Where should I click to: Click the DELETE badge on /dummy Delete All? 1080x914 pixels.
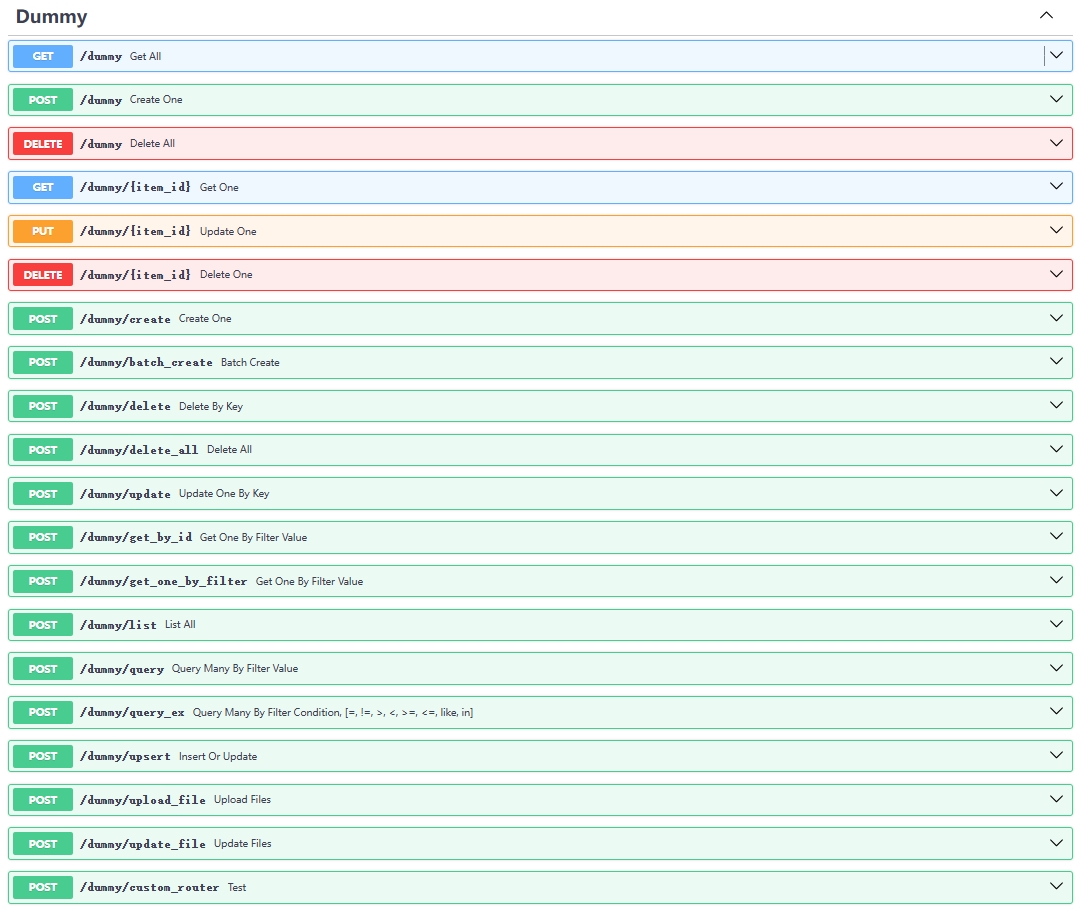[41, 143]
